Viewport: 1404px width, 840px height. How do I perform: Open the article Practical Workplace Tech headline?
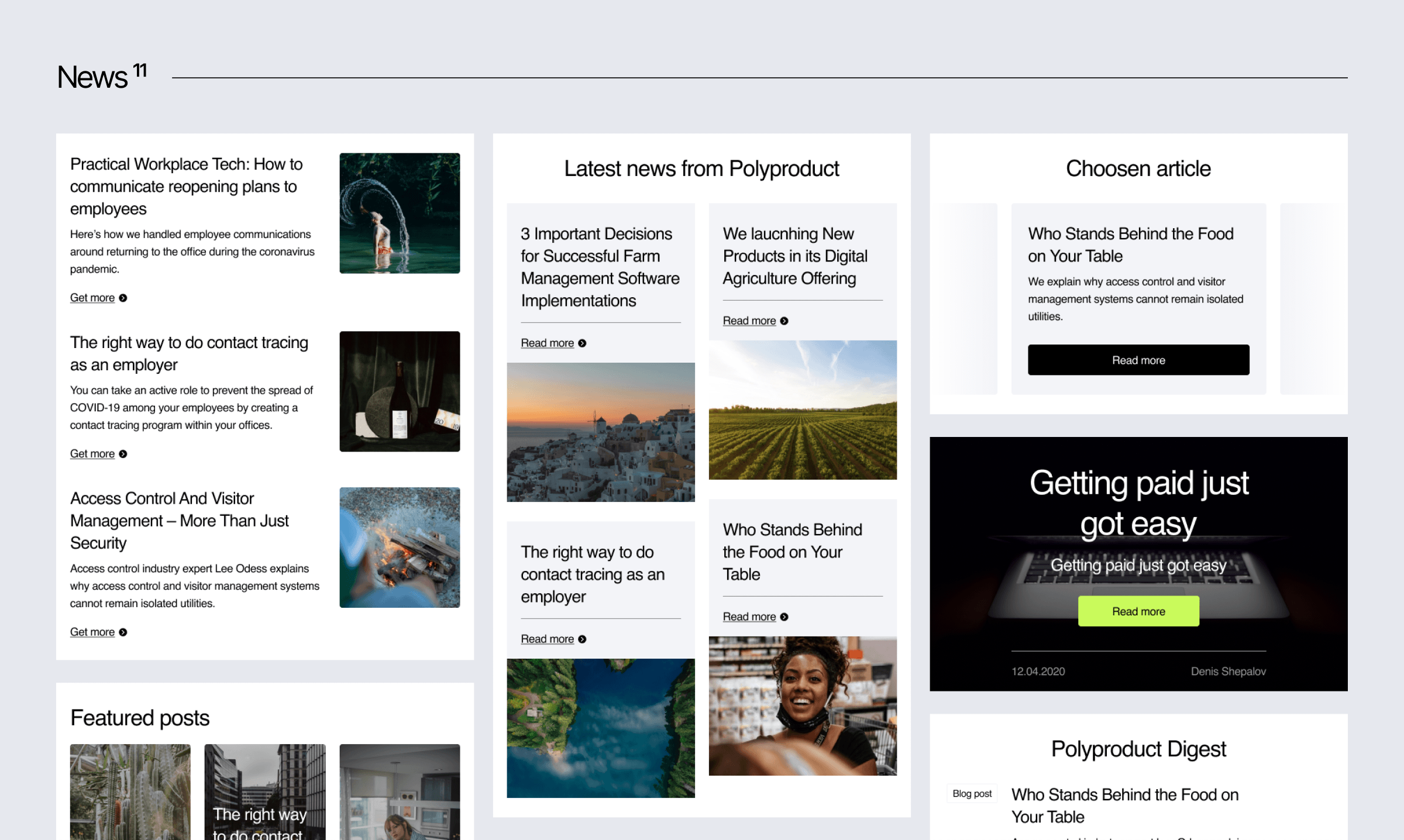pos(186,186)
